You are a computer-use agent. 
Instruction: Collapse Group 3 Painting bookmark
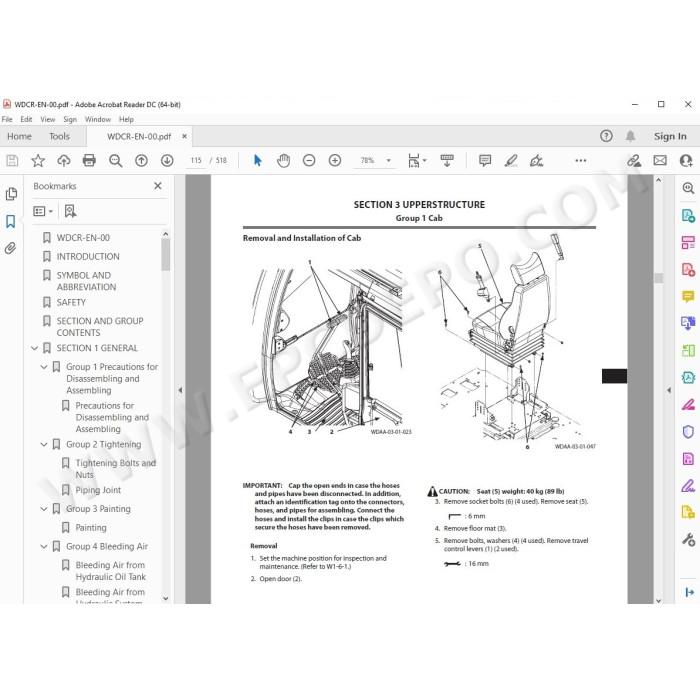click(x=44, y=509)
